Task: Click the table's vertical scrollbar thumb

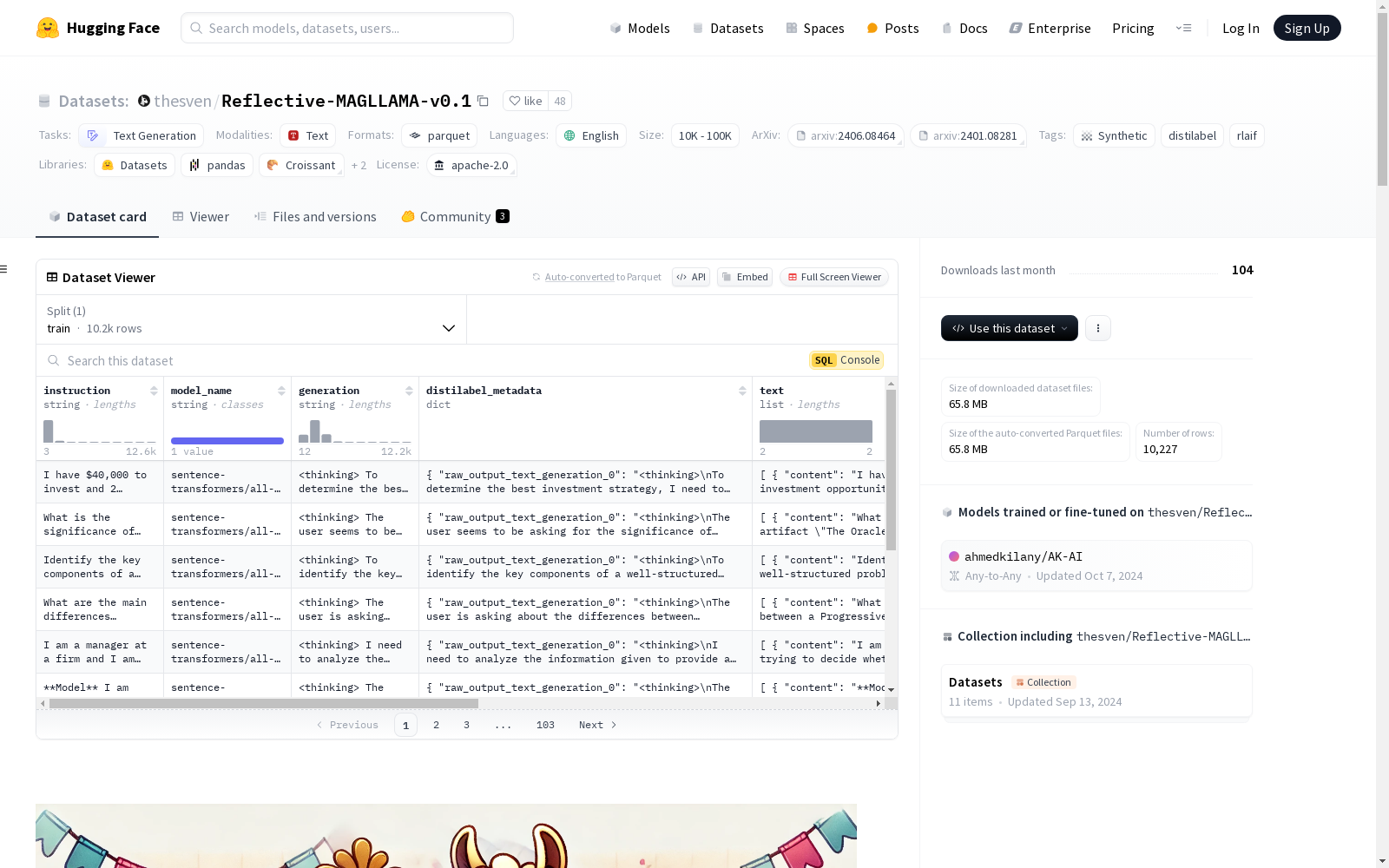Action: (x=891, y=469)
